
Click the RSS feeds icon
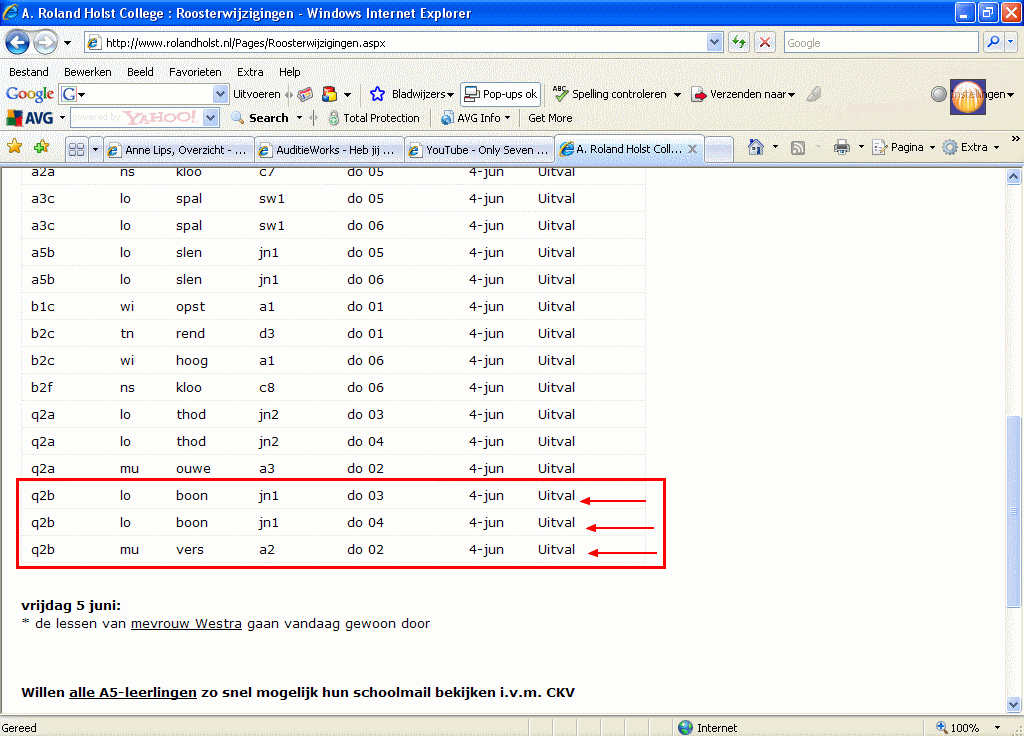point(797,148)
